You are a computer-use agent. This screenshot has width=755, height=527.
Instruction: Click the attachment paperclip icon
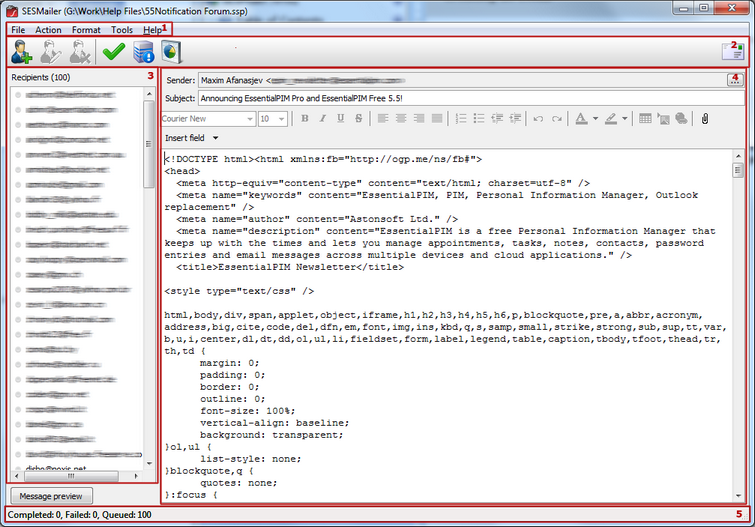704,118
